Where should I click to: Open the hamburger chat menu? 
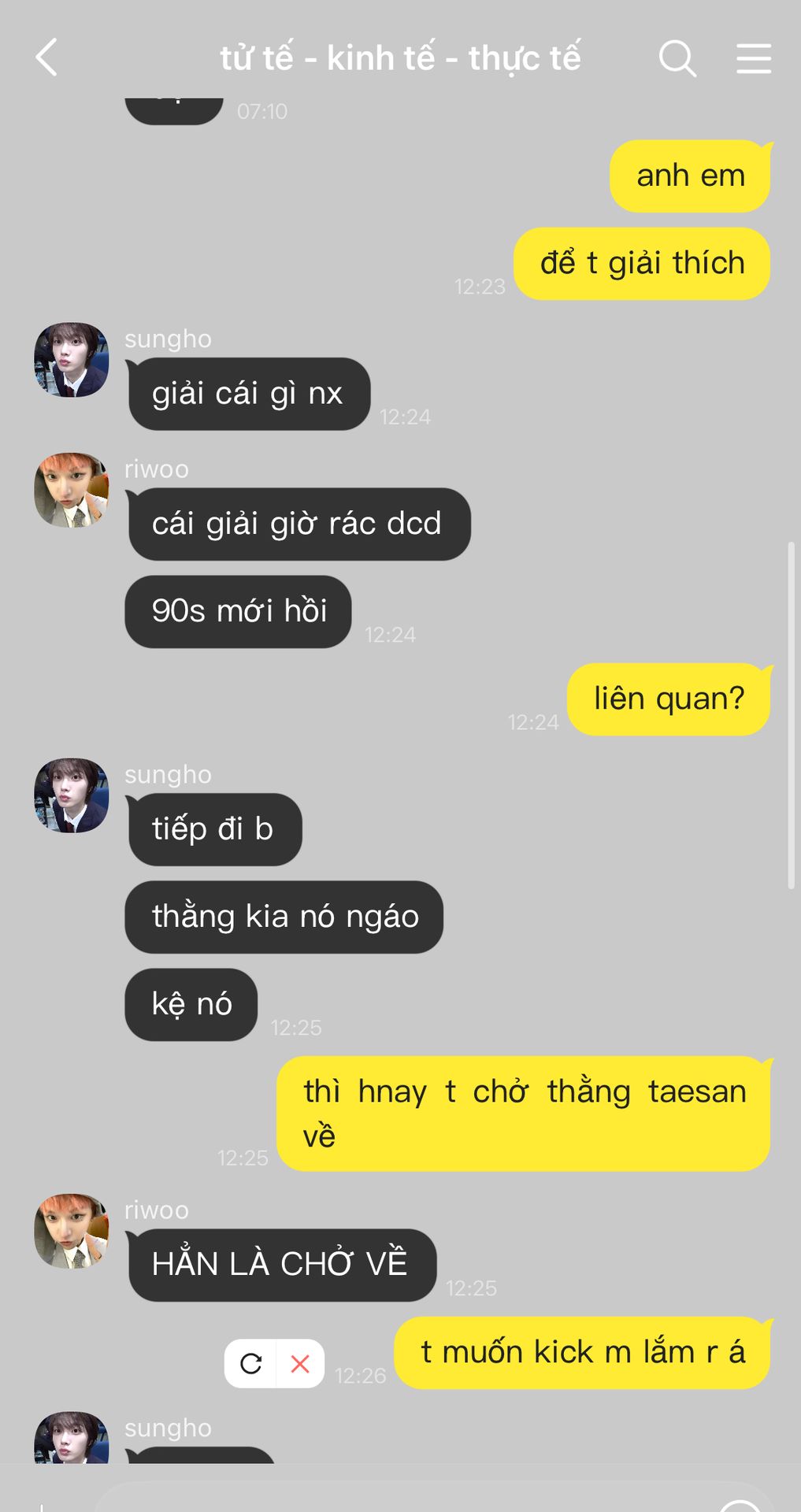(754, 58)
